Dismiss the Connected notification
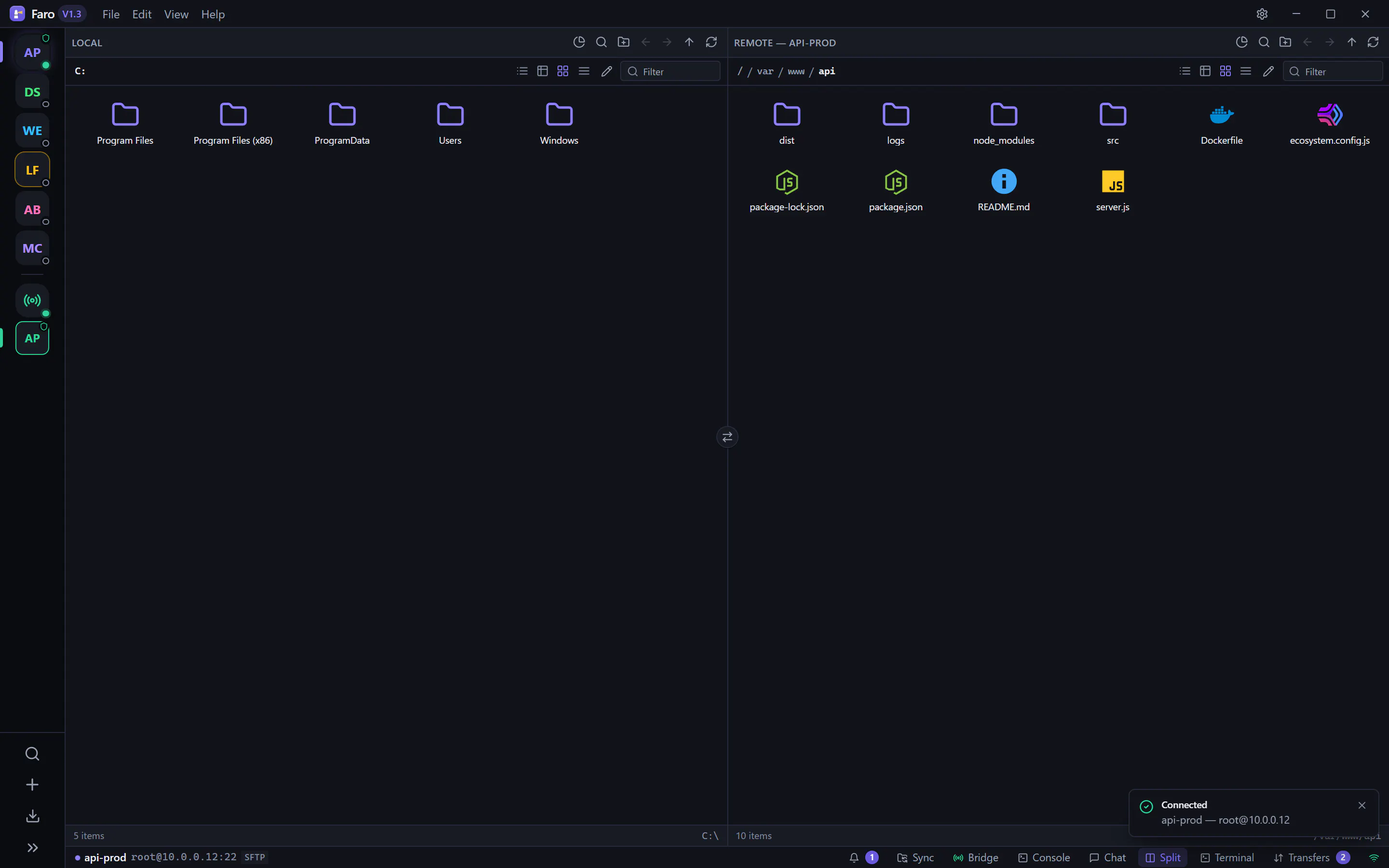Image resolution: width=1389 pixels, height=868 pixels. (x=1362, y=805)
